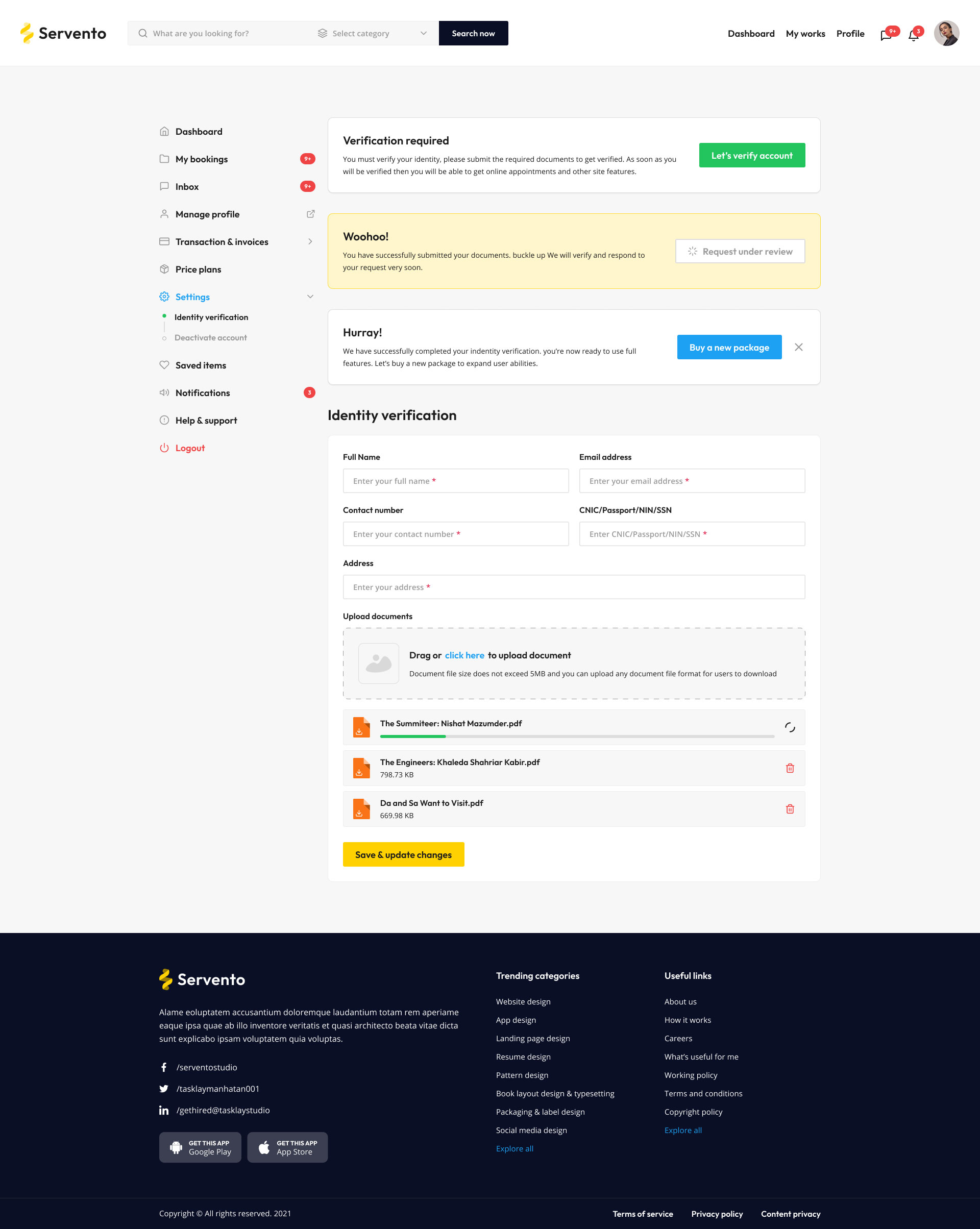The width and height of the screenshot is (980, 1229).
Task: Collapse the Settings sidebar section
Action: click(310, 297)
